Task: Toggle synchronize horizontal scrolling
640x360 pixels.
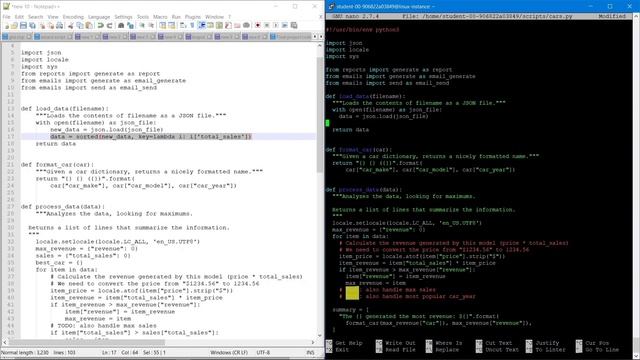Action: [x=171, y=25]
